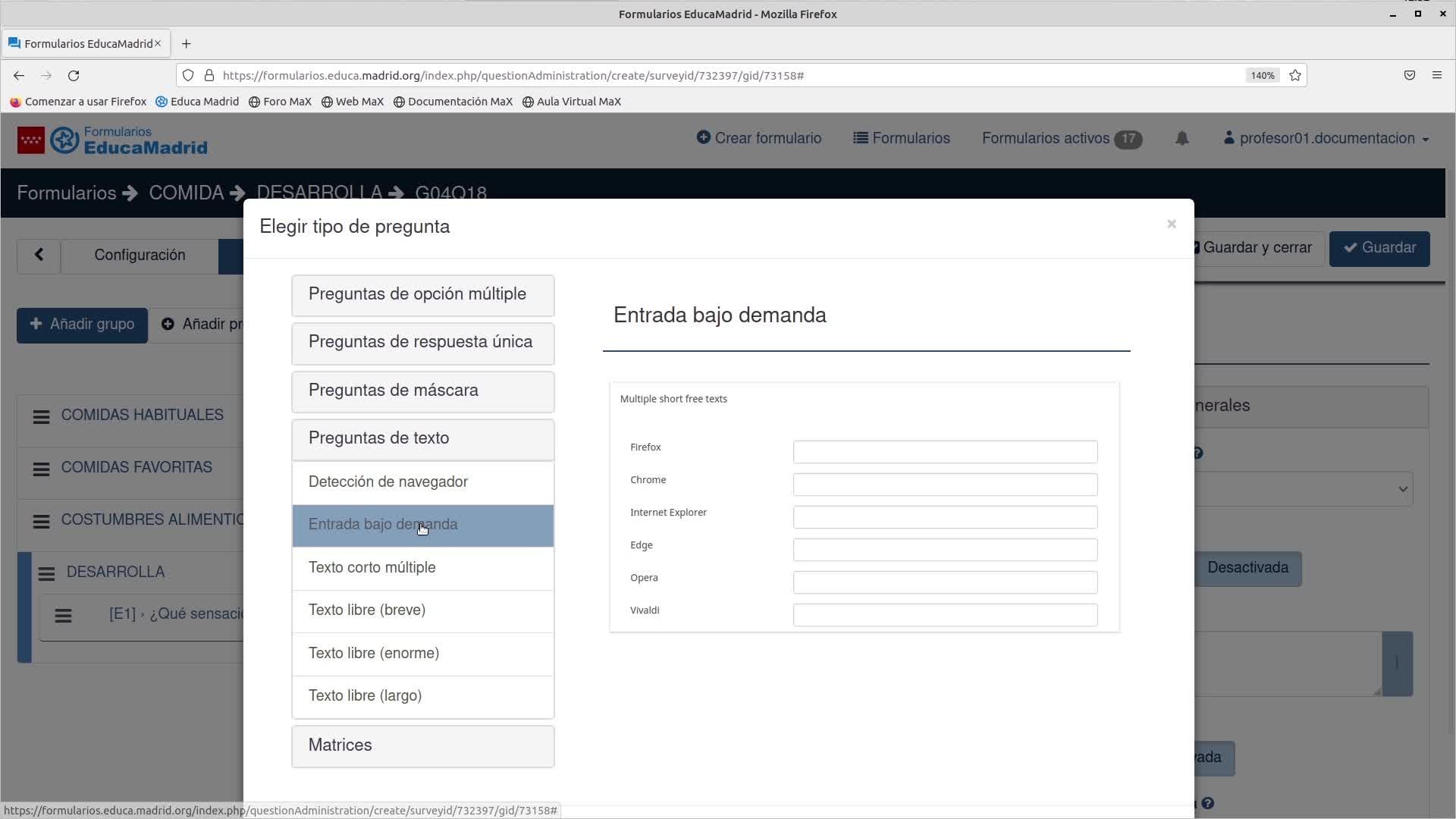Open profesor01.documentacion user dropdown
Image resolution: width=1456 pixels, height=819 pixels.
coord(1326,139)
